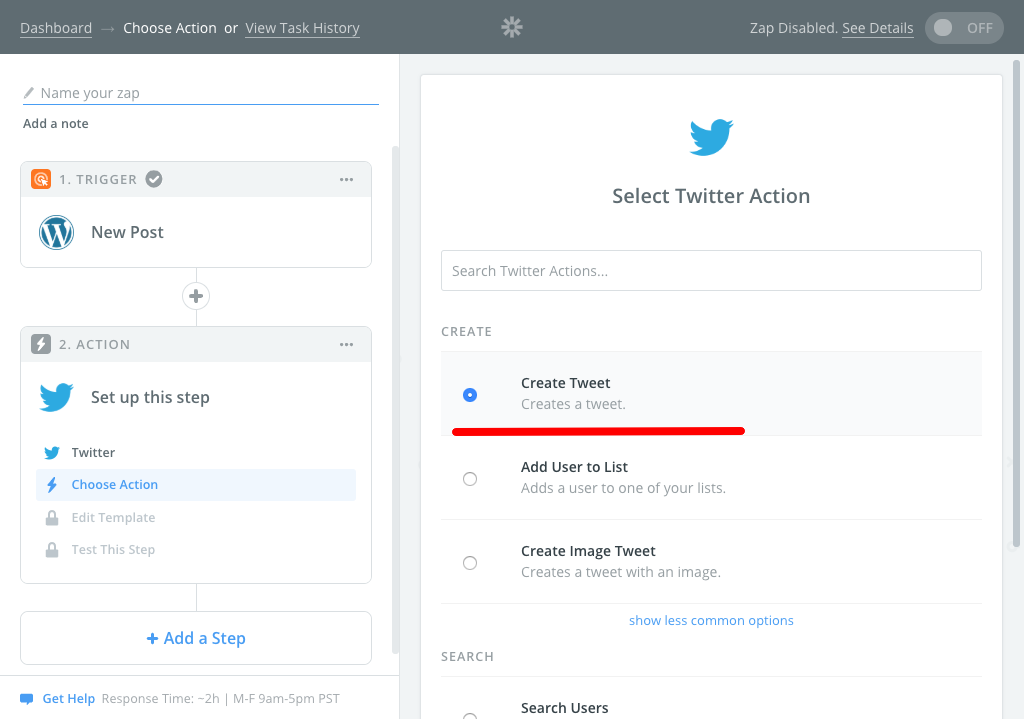Click the Search Twitter Actions field
This screenshot has height=719, width=1024.
[711, 270]
